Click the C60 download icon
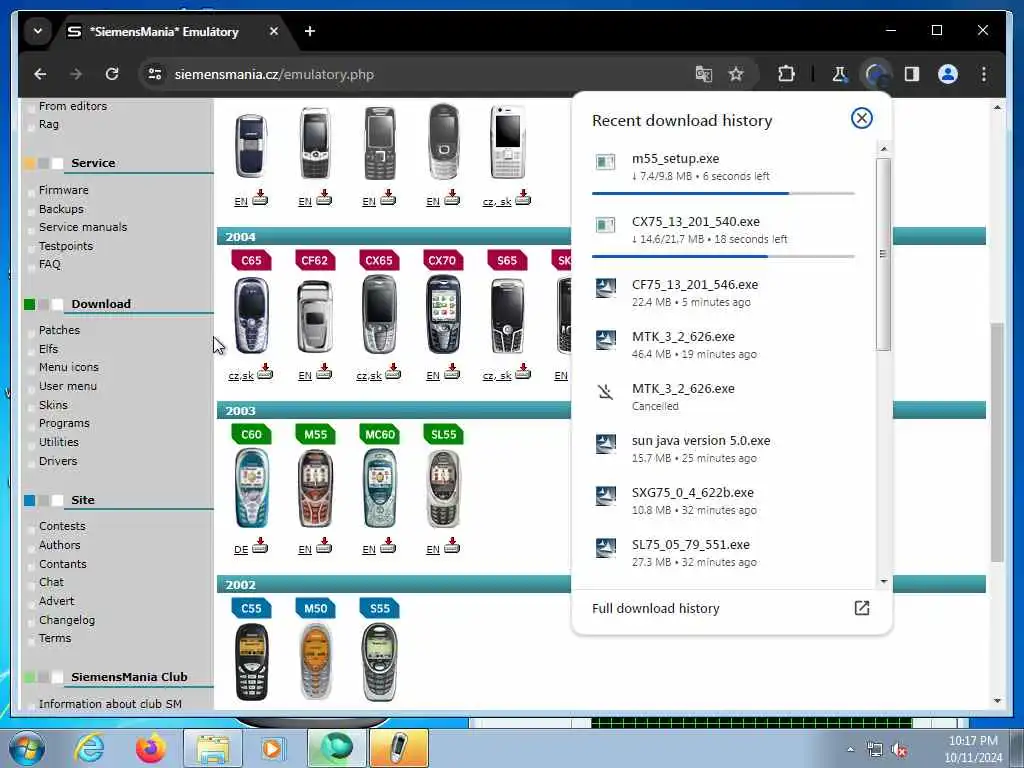The image size is (1024, 768). coord(260,545)
